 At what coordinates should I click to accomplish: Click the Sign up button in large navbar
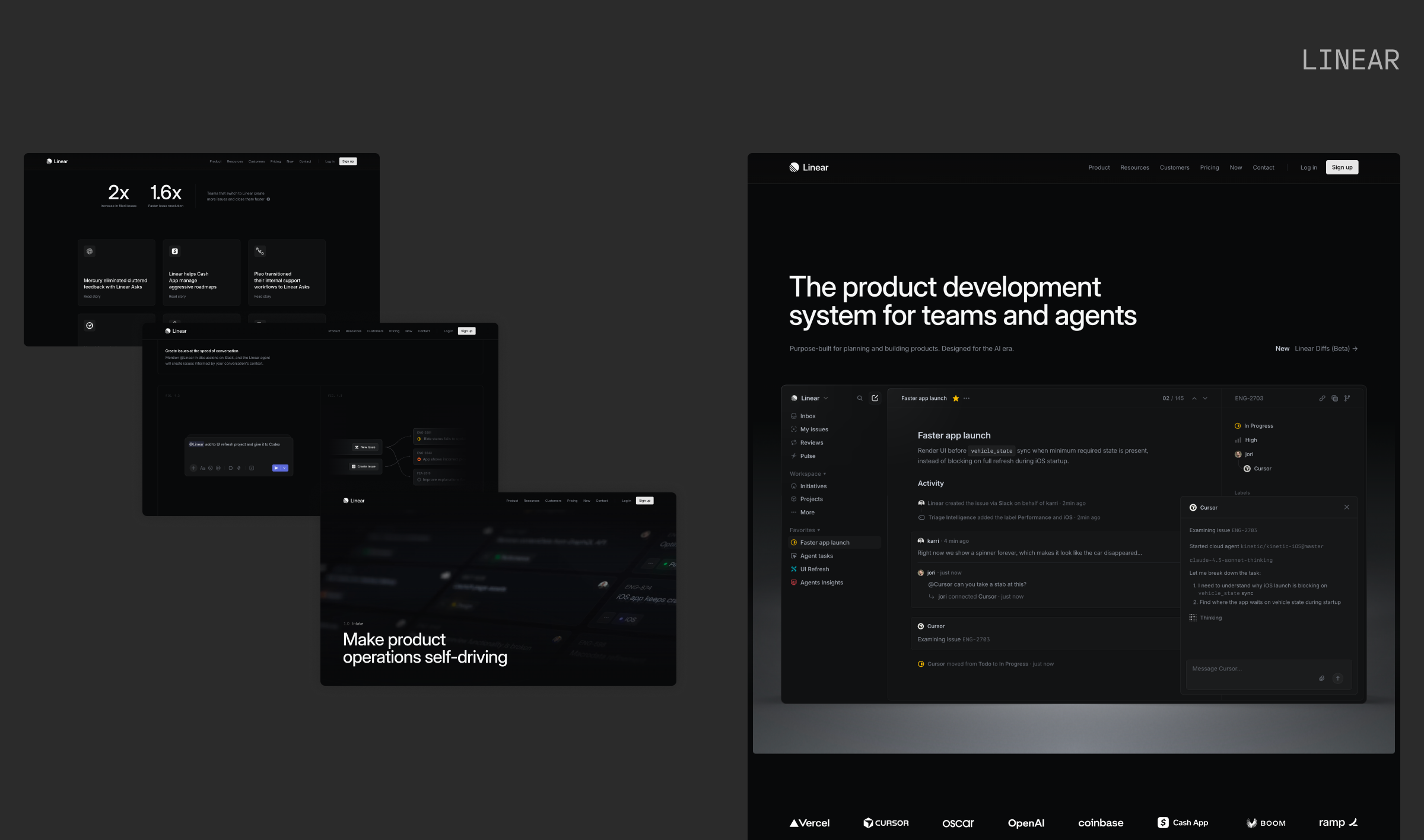pyautogui.click(x=1342, y=167)
